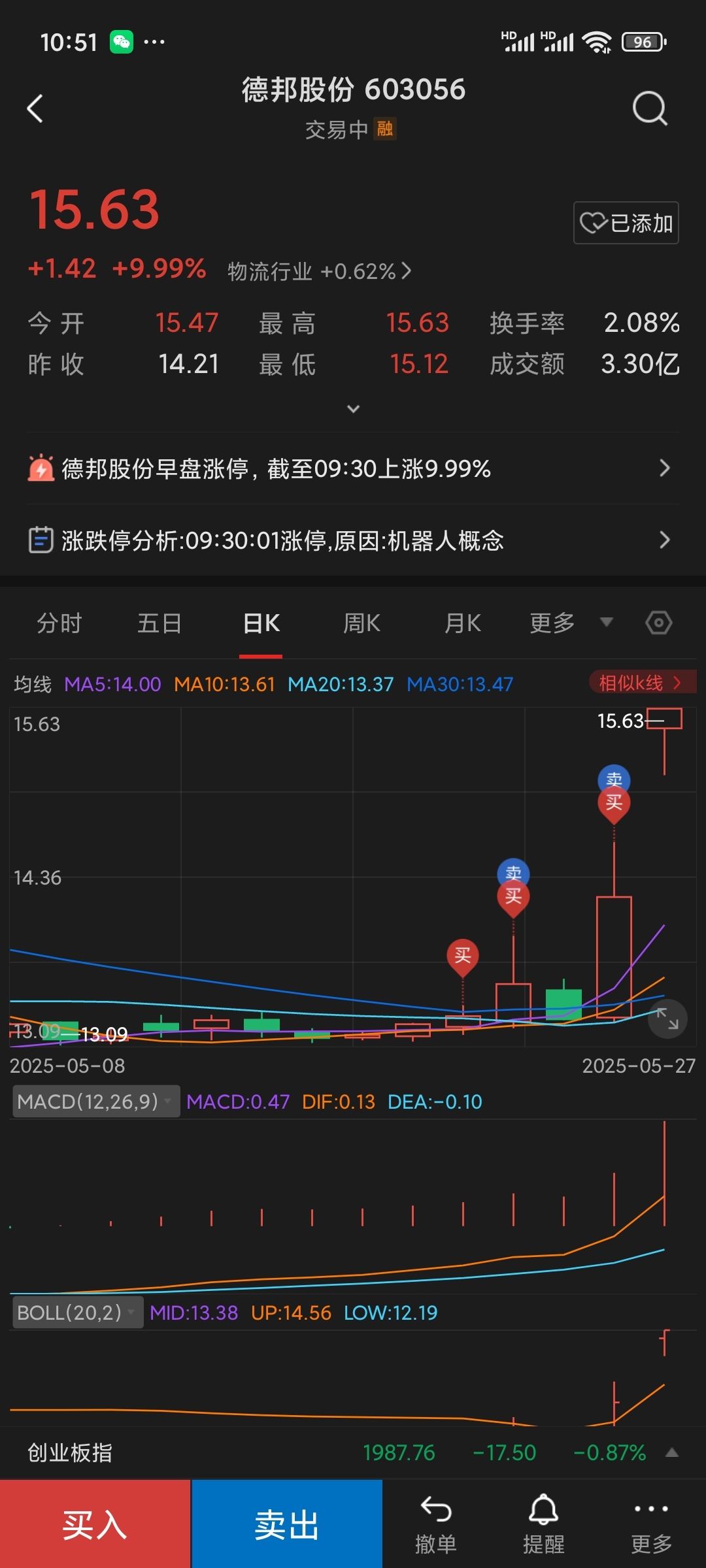The height and width of the screenshot is (1568, 706).
Task: Tap the 2025-05-27 date label
Action: [639, 1066]
